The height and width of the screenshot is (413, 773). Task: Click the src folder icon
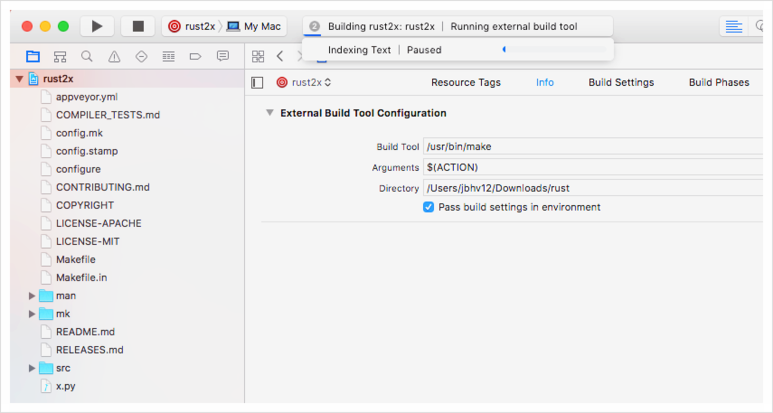[x=46, y=368]
